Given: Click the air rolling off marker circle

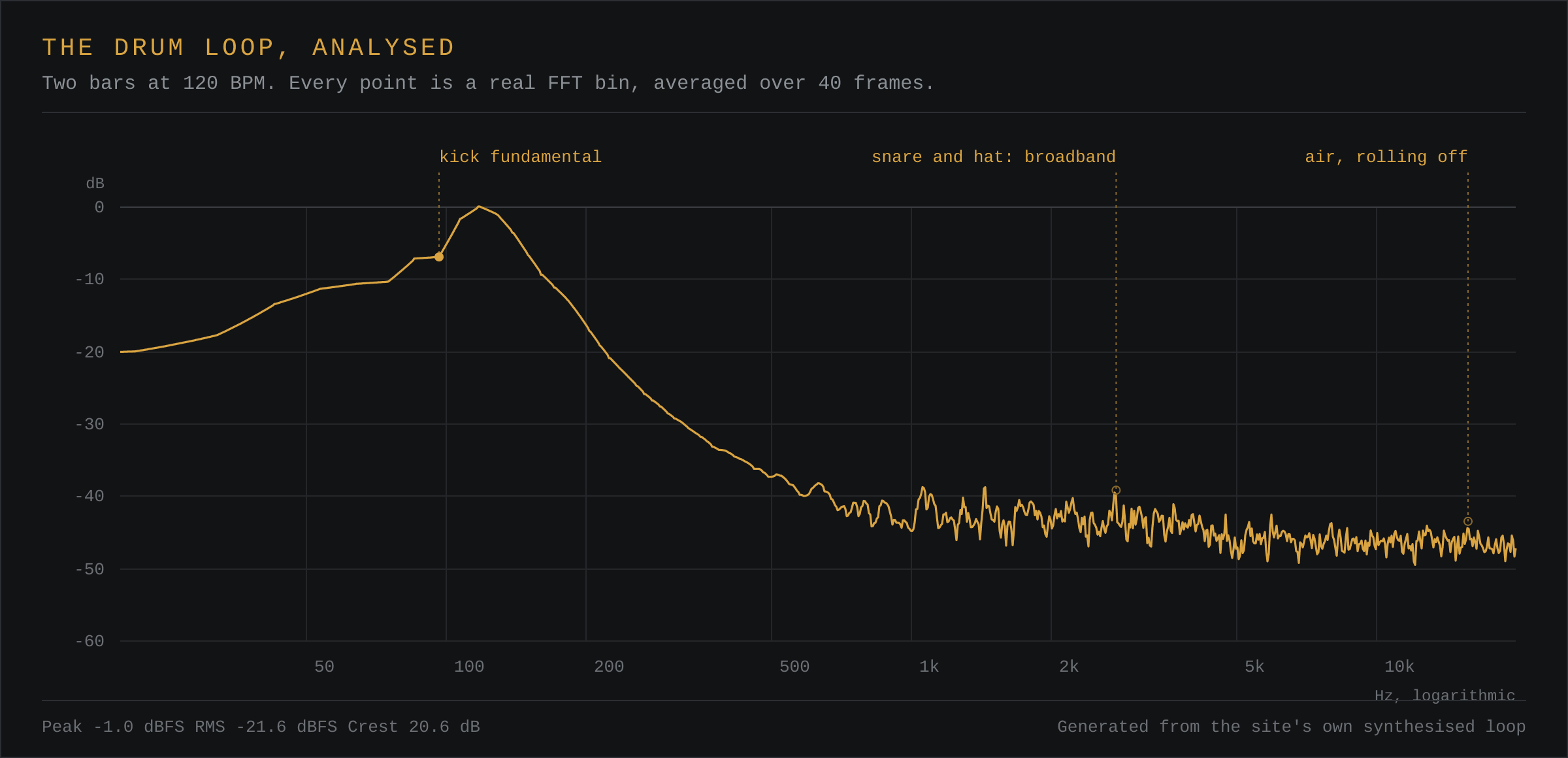Looking at the screenshot, I should 1468,521.
